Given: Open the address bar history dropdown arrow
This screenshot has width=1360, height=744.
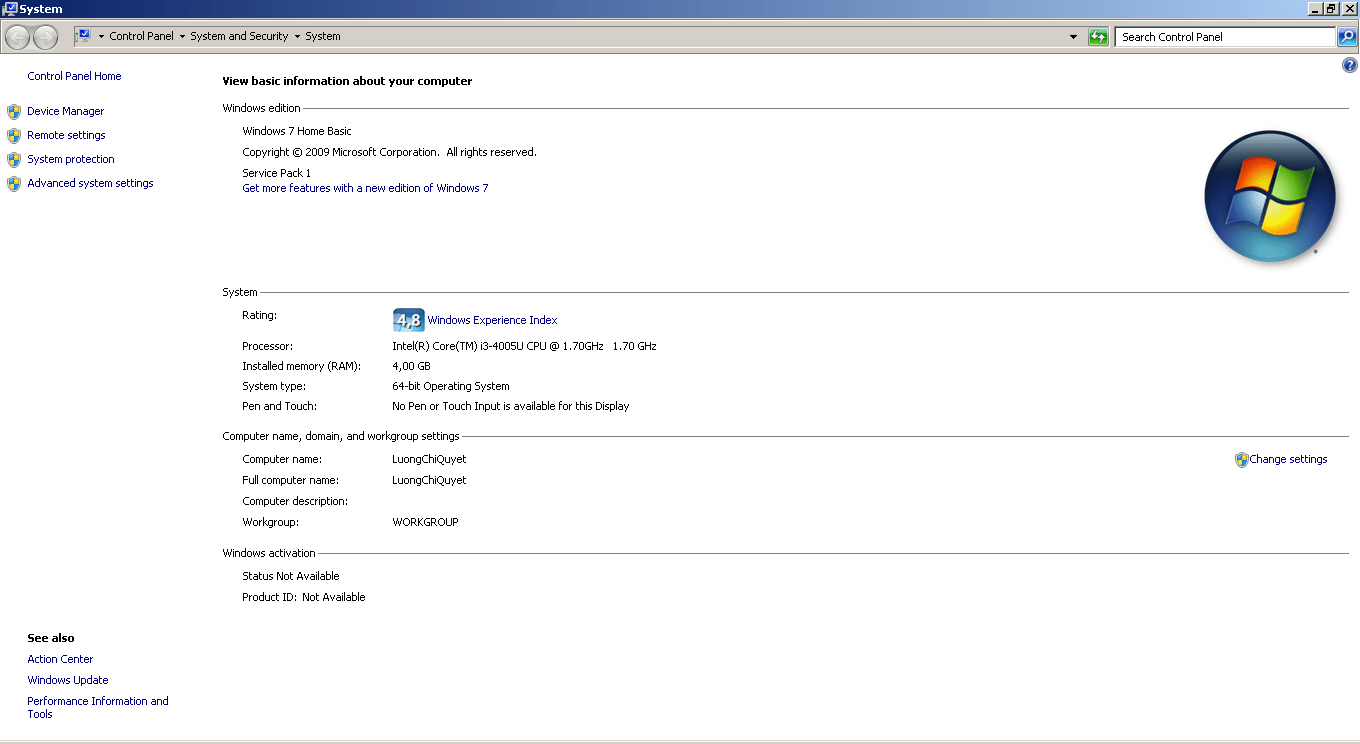Looking at the screenshot, I should (1074, 37).
